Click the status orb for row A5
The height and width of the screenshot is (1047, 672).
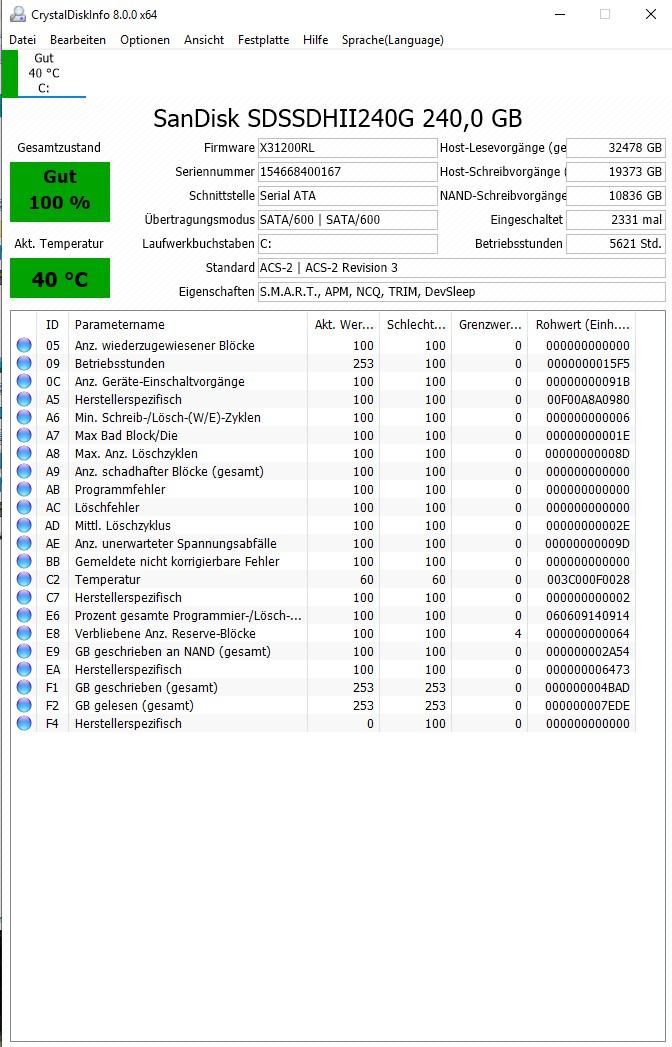pyautogui.click(x=24, y=399)
